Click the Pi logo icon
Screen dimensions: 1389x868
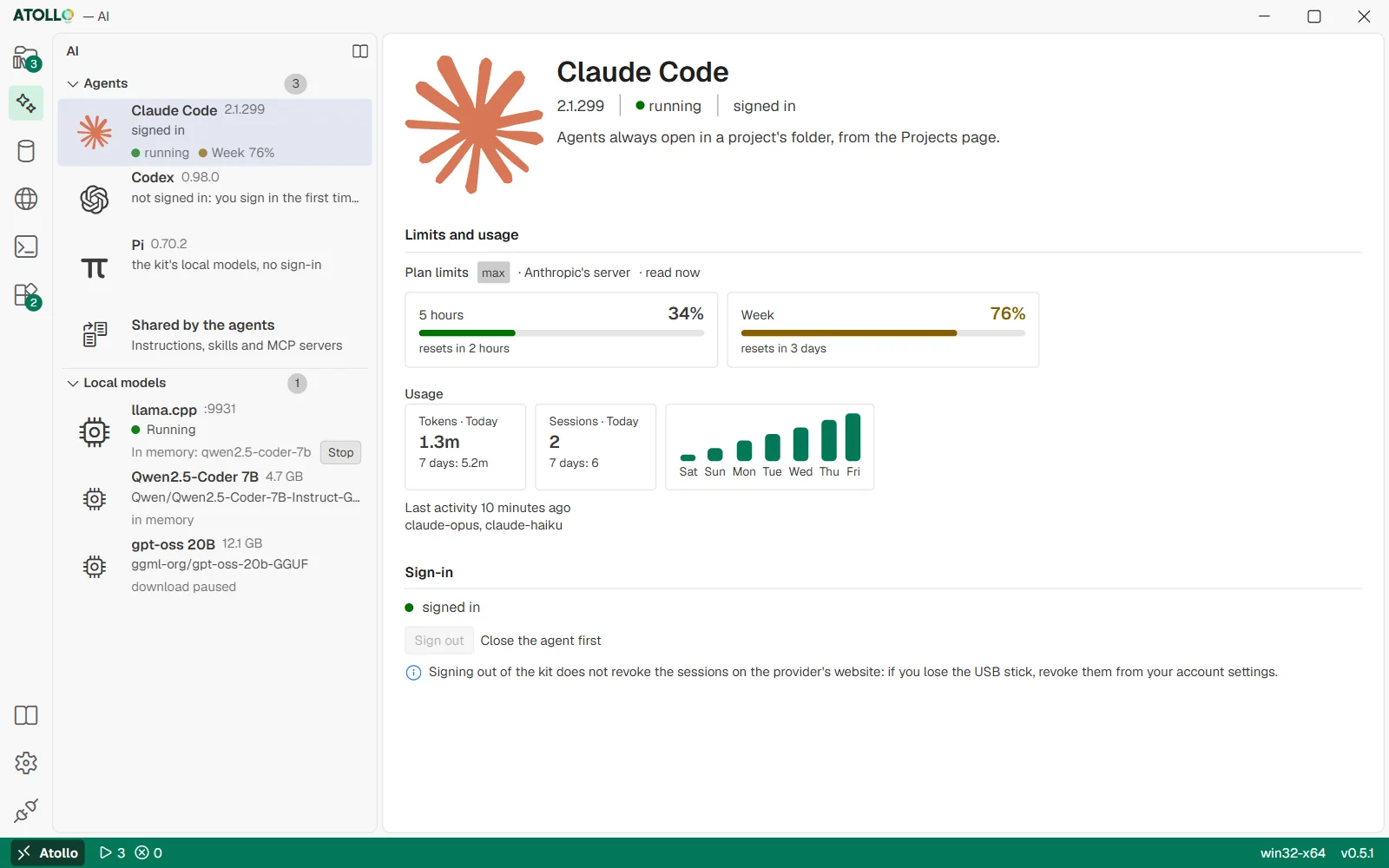[x=95, y=267]
